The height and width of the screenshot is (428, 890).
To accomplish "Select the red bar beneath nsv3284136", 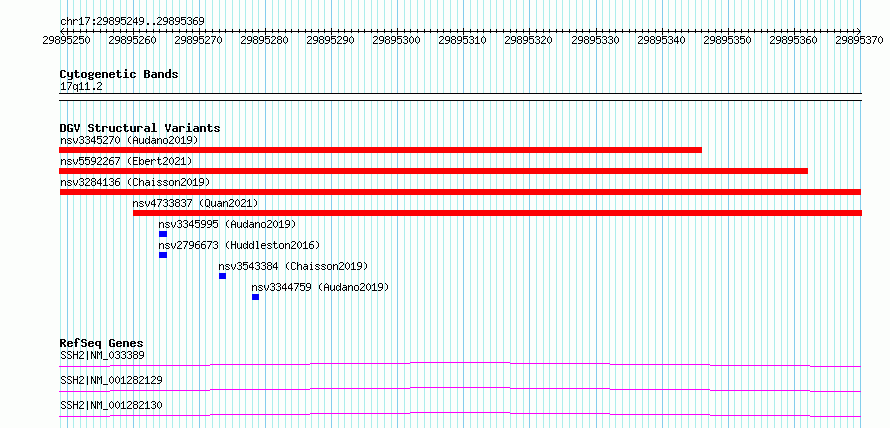I will click(x=460, y=192).
